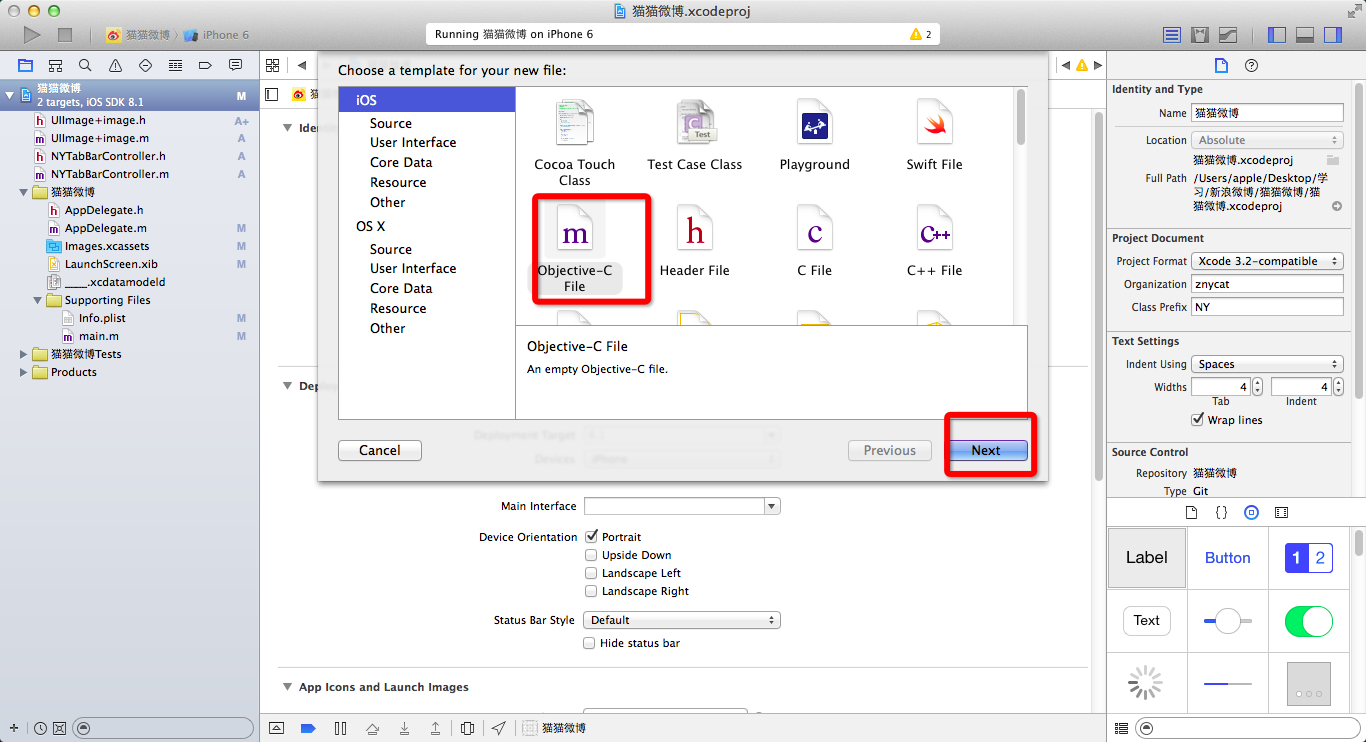
Task: Show the file inspector icon
Action: [1220, 66]
